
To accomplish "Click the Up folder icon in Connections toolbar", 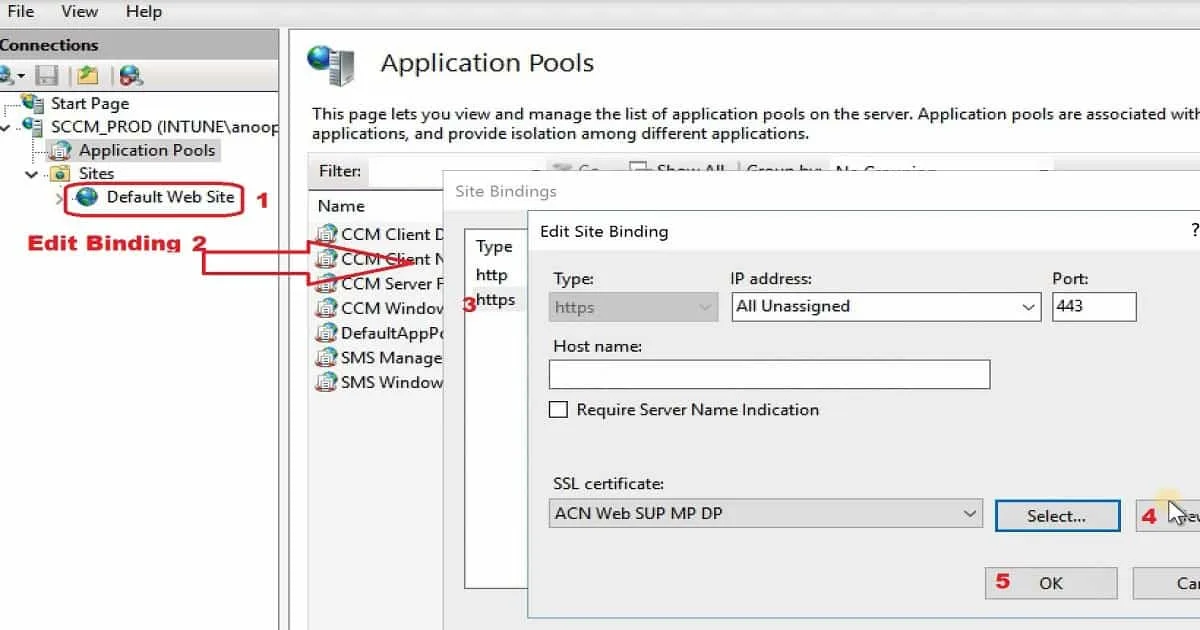I will pos(89,75).
